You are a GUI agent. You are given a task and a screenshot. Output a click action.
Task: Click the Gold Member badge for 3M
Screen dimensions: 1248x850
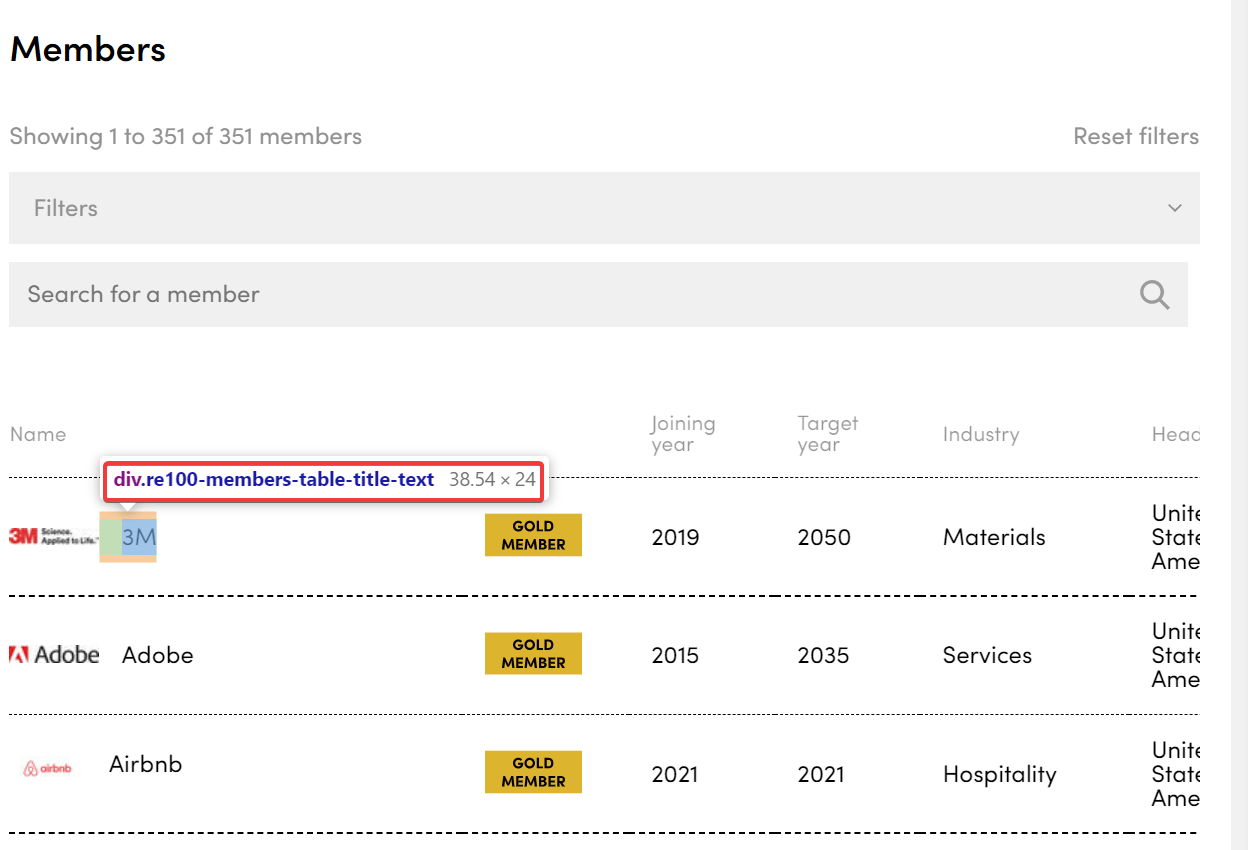tap(533, 535)
